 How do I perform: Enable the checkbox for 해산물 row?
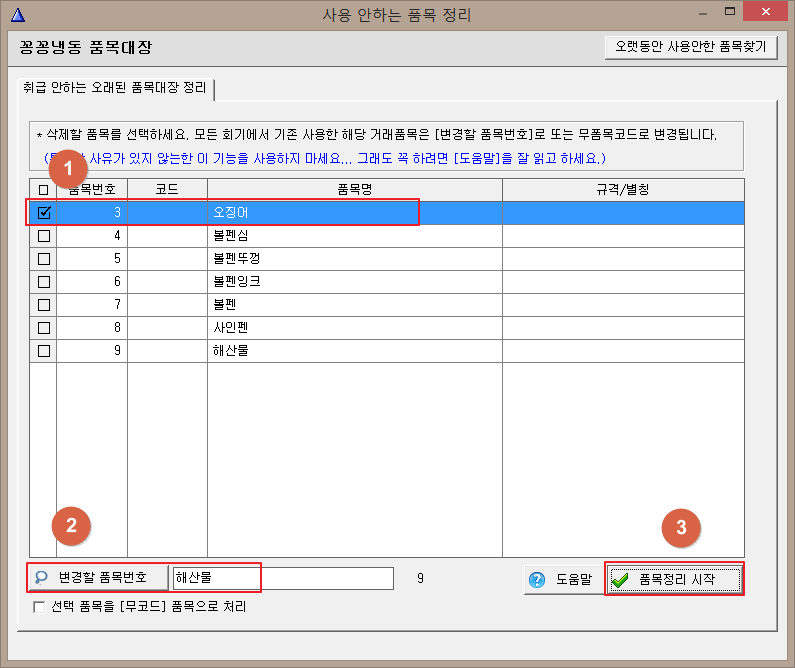tap(44, 351)
